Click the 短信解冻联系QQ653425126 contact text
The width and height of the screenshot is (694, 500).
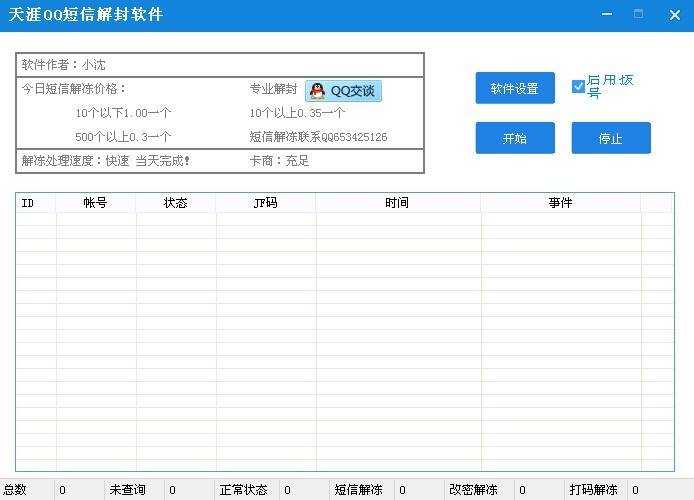tap(318, 137)
